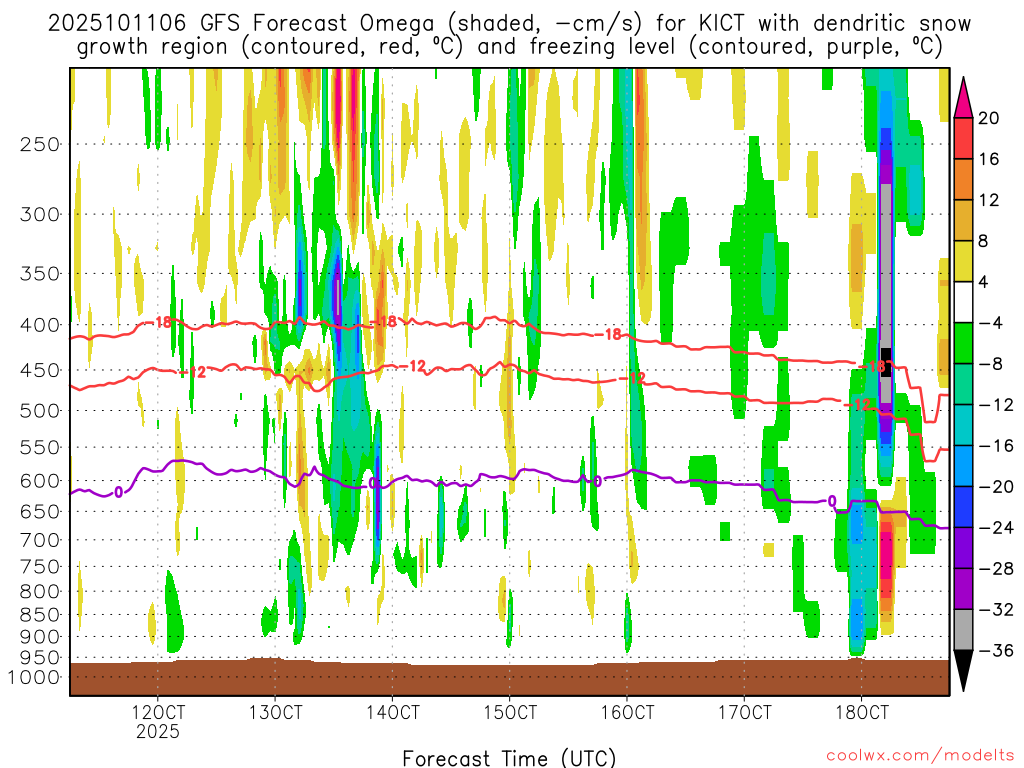The image size is (1024, 768).
Task: Click the green colorbar swatch between -4 and -8
Action: 963,344
